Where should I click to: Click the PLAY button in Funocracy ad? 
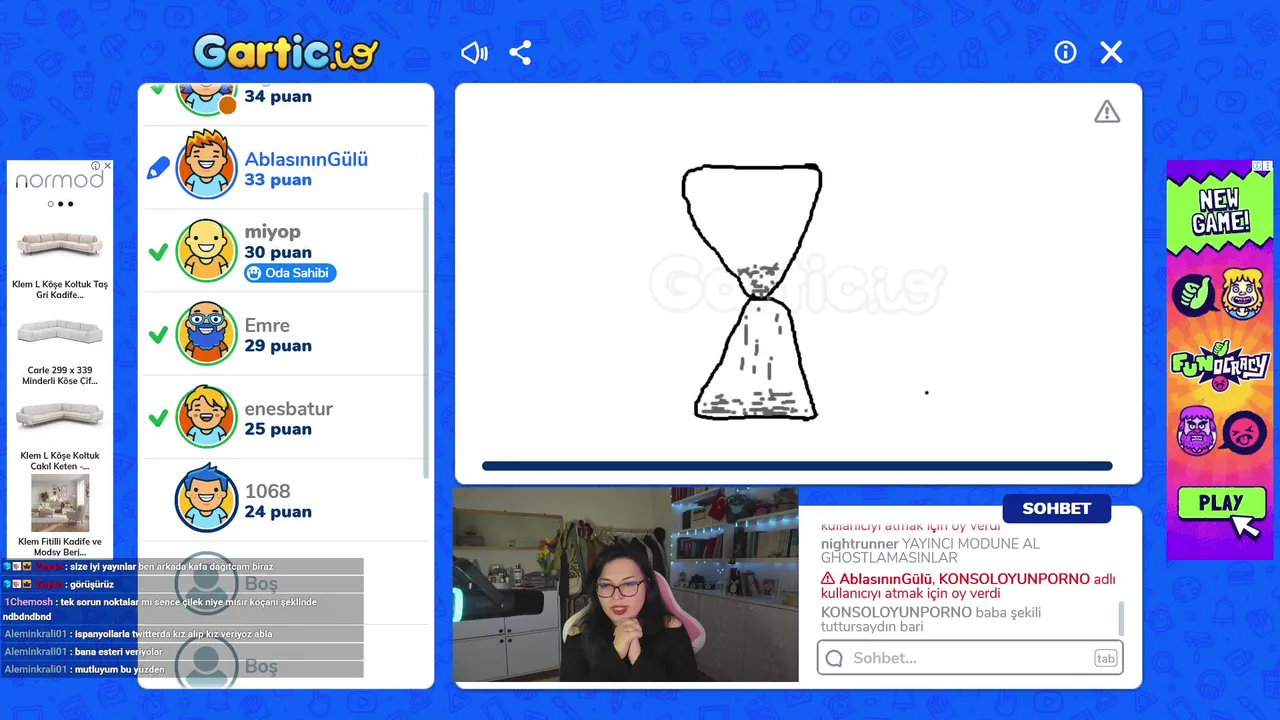1220,503
